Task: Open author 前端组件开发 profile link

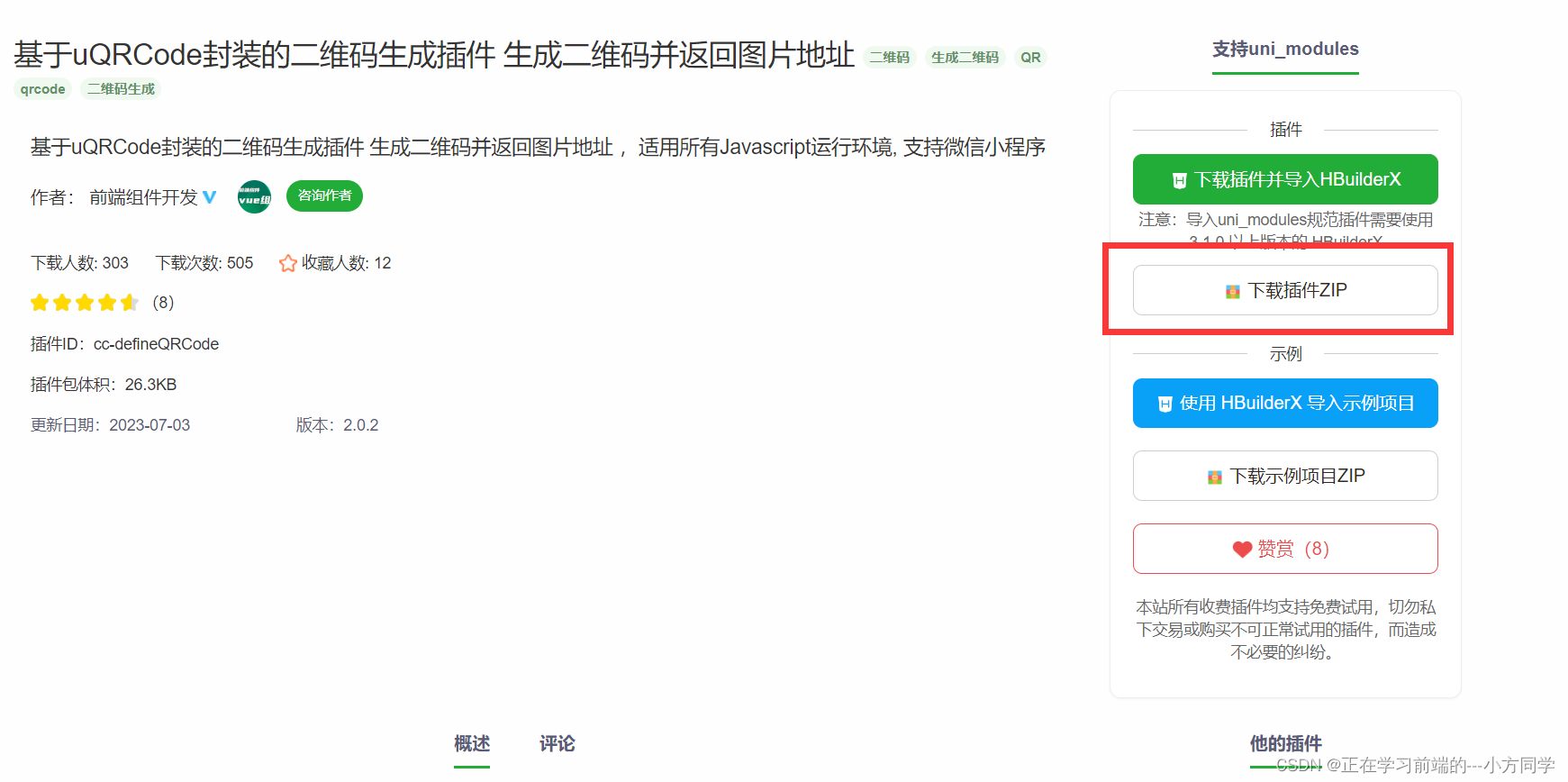Action: pyautogui.click(x=143, y=197)
